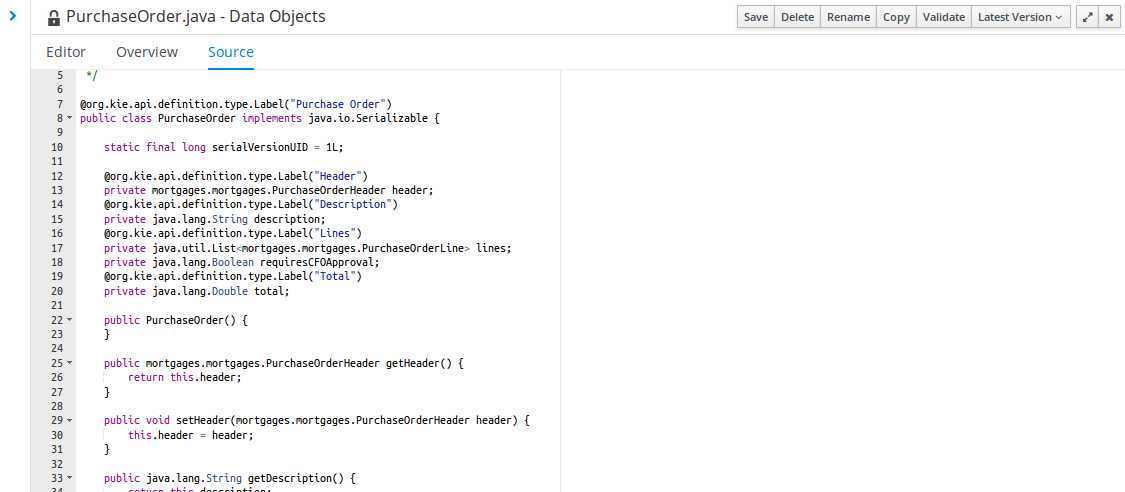
Task: Collapse the constructor fold at line 22
Action: coord(69,320)
